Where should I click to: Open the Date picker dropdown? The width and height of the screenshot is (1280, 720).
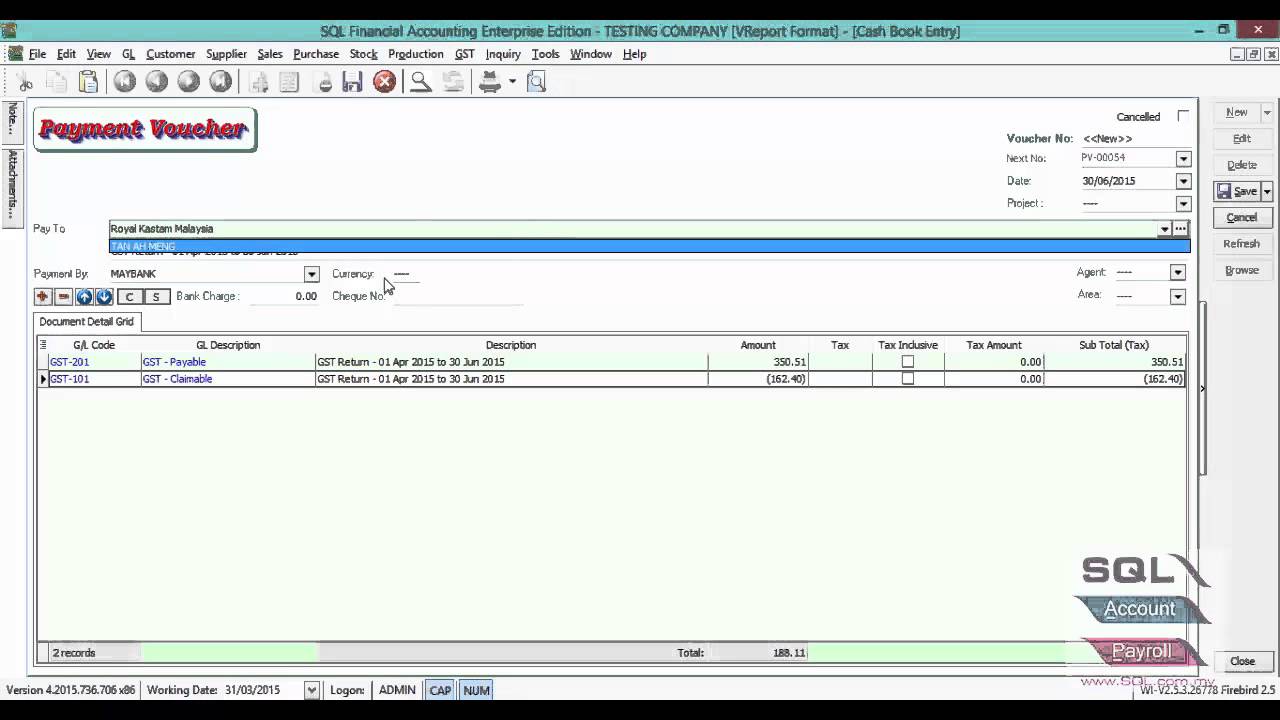tap(1183, 181)
